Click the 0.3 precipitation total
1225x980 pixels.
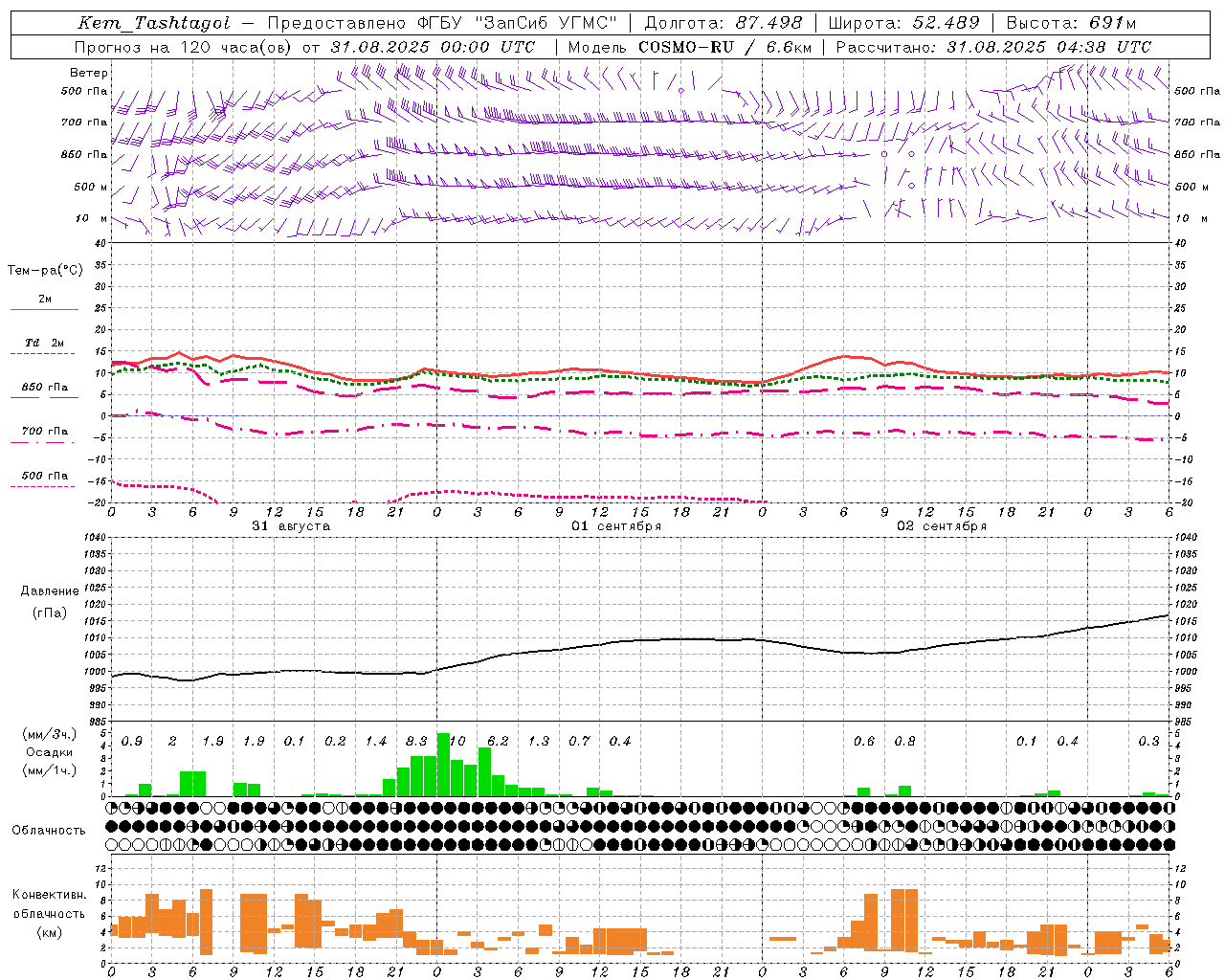tap(1148, 742)
